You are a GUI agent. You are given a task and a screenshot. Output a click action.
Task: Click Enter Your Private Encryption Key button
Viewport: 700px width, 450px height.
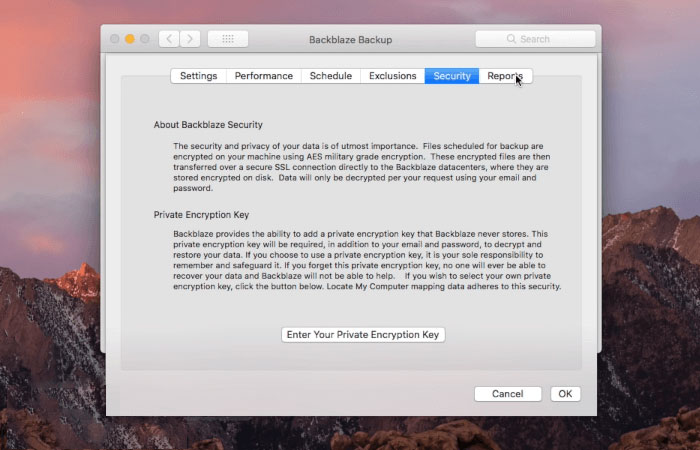pos(363,335)
